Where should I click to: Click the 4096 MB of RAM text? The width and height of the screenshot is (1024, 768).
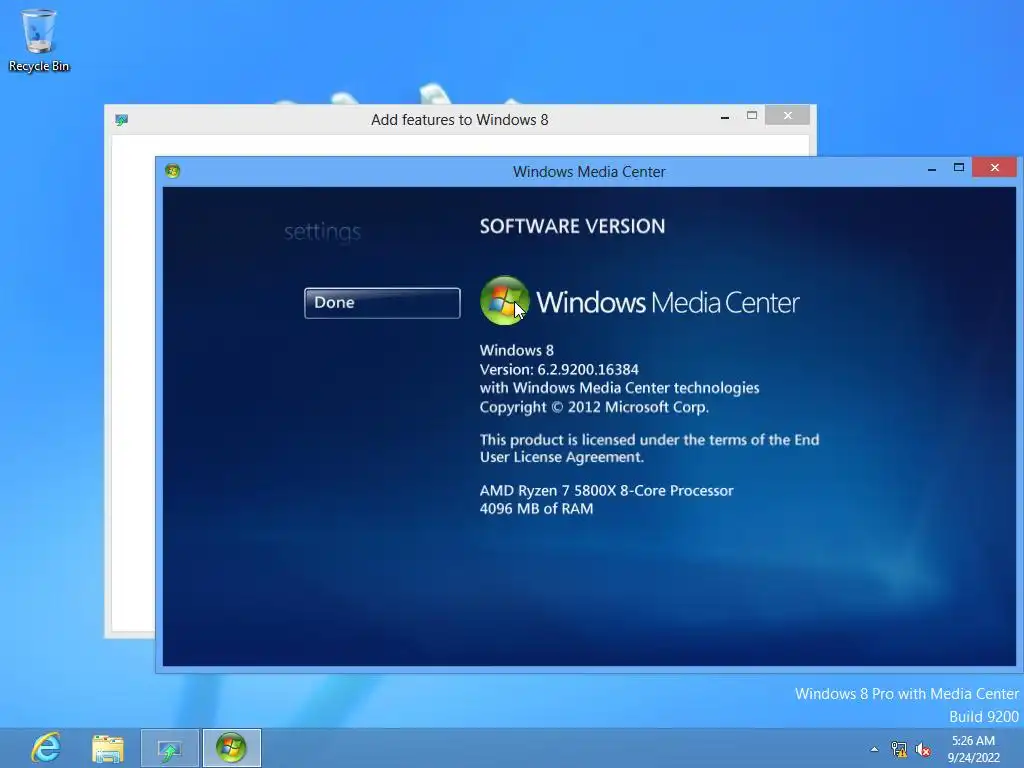click(536, 509)
